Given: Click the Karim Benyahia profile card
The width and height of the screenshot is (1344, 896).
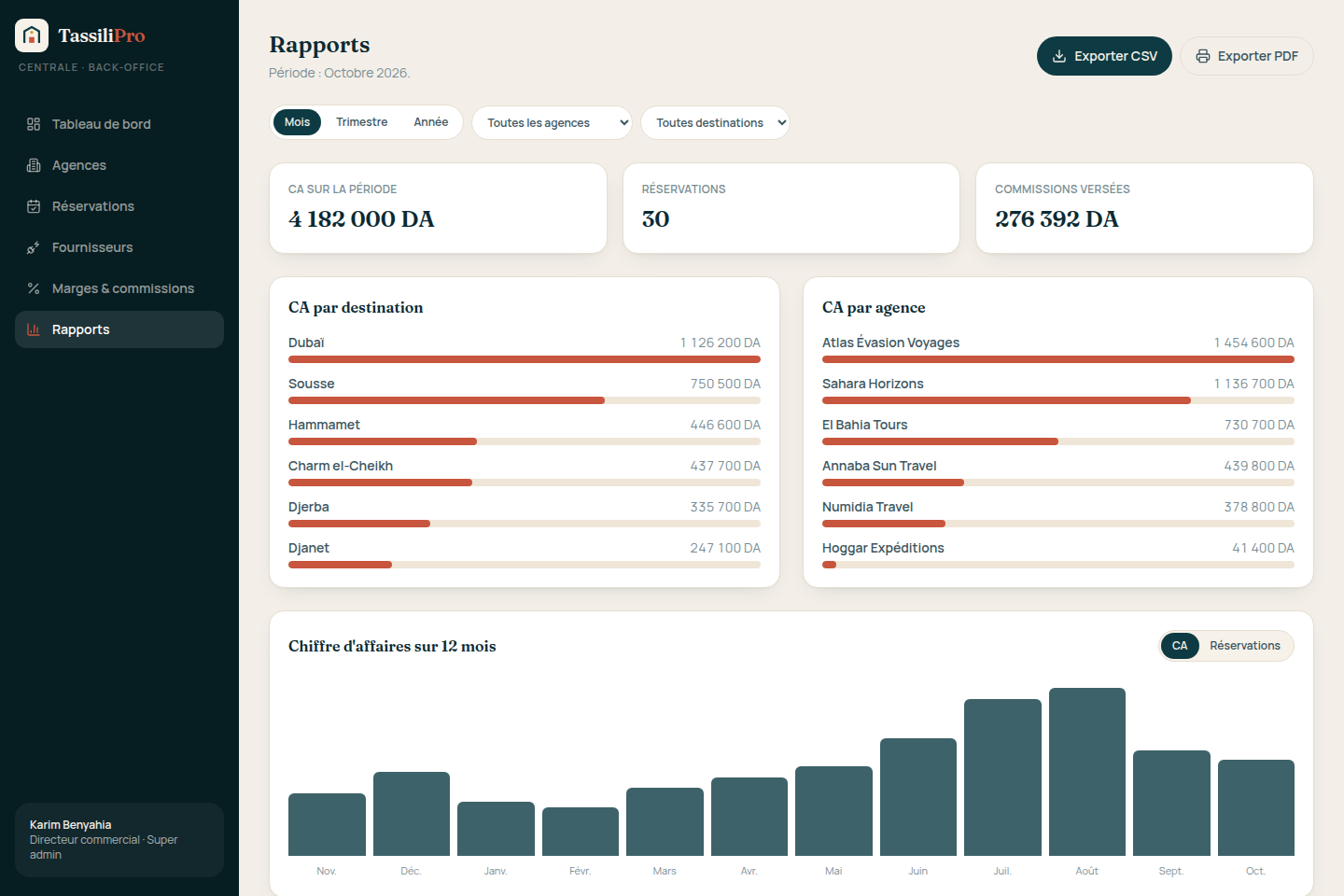Looking at the screenshot, I should 119,840.
